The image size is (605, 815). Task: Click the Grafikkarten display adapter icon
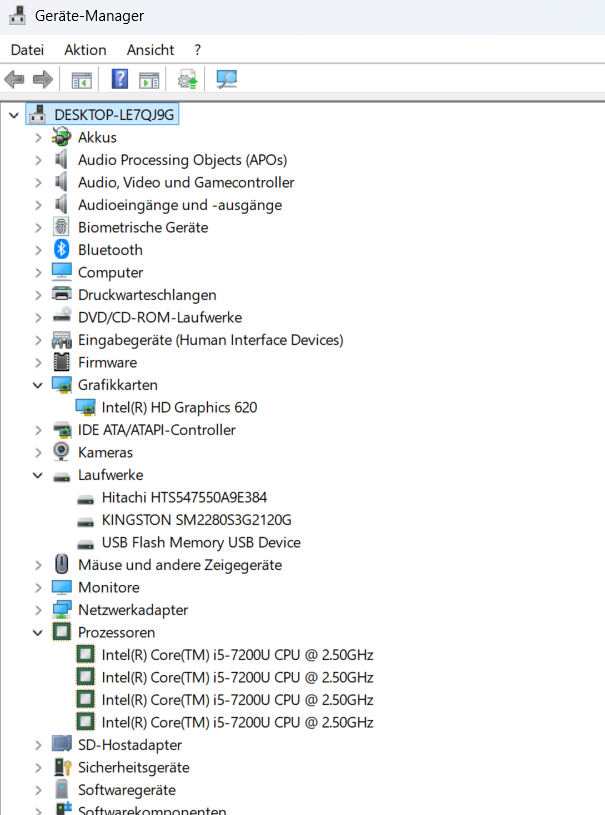coord(61,385)
